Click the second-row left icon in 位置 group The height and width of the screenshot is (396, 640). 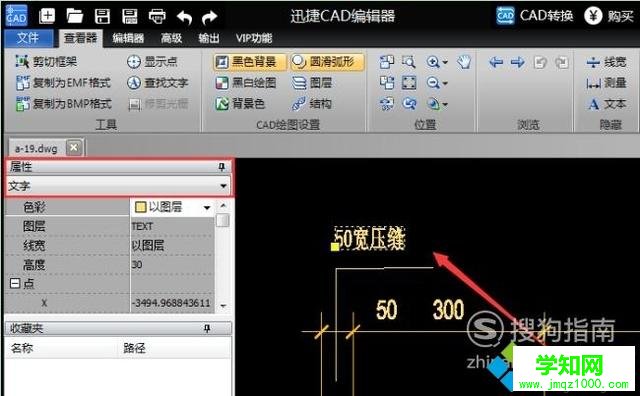(x=387, y=83)
